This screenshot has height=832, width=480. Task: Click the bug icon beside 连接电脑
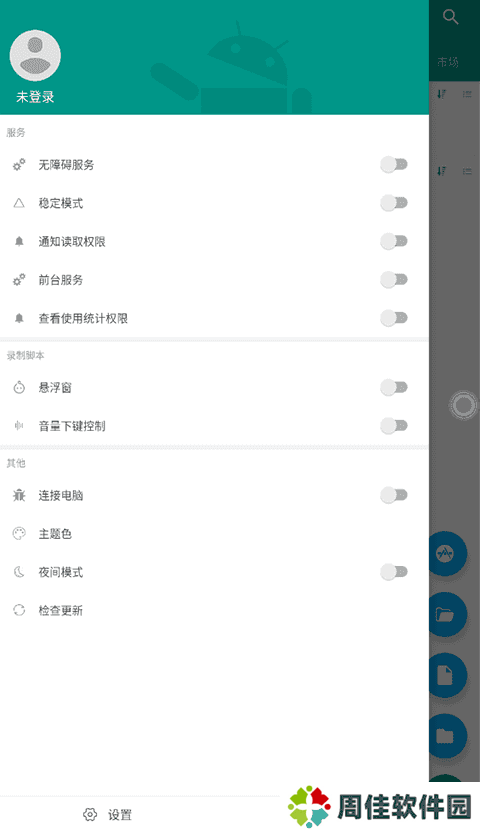click(19, 496)
